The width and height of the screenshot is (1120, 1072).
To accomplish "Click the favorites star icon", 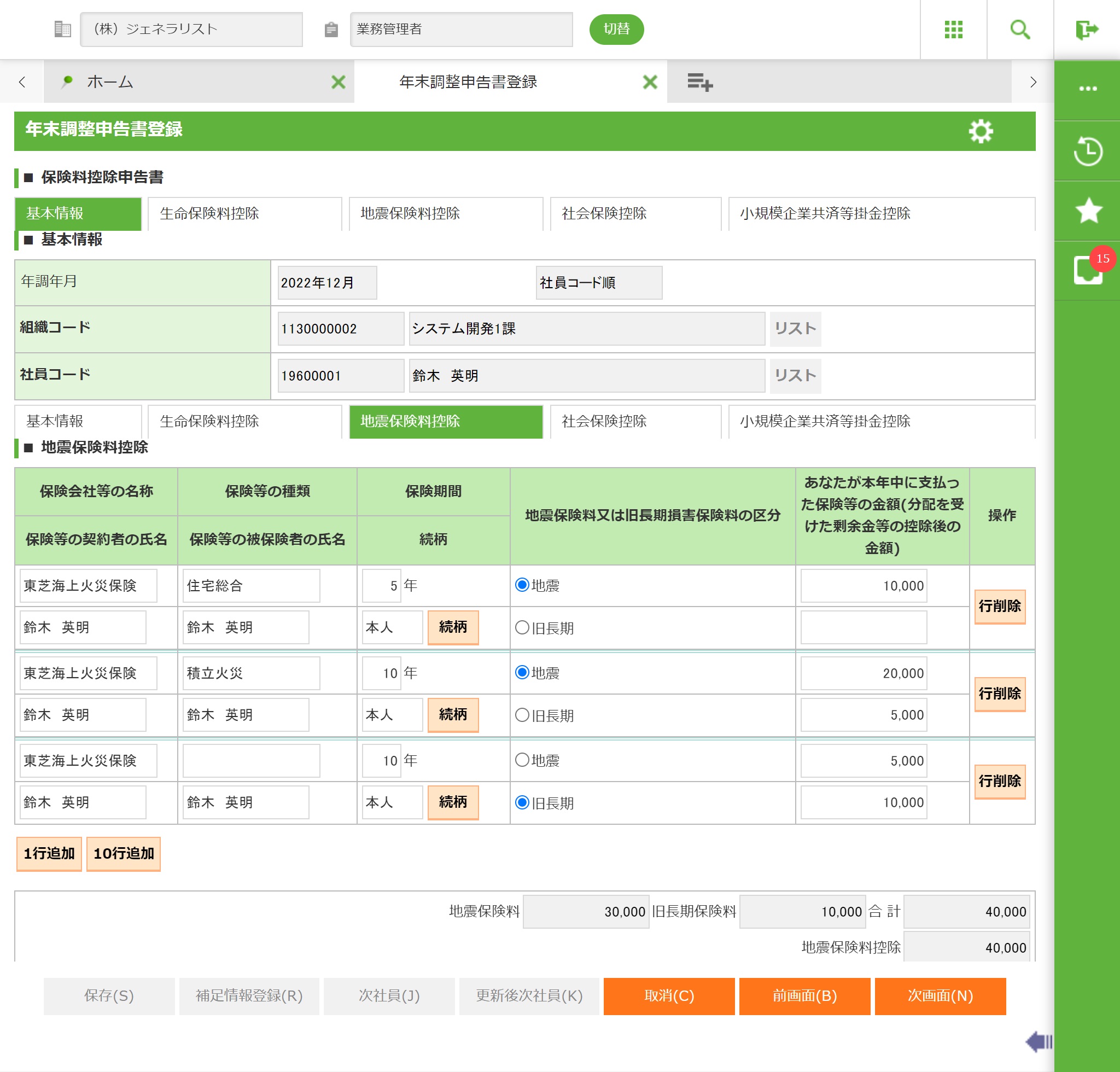I will [1087, 211].
